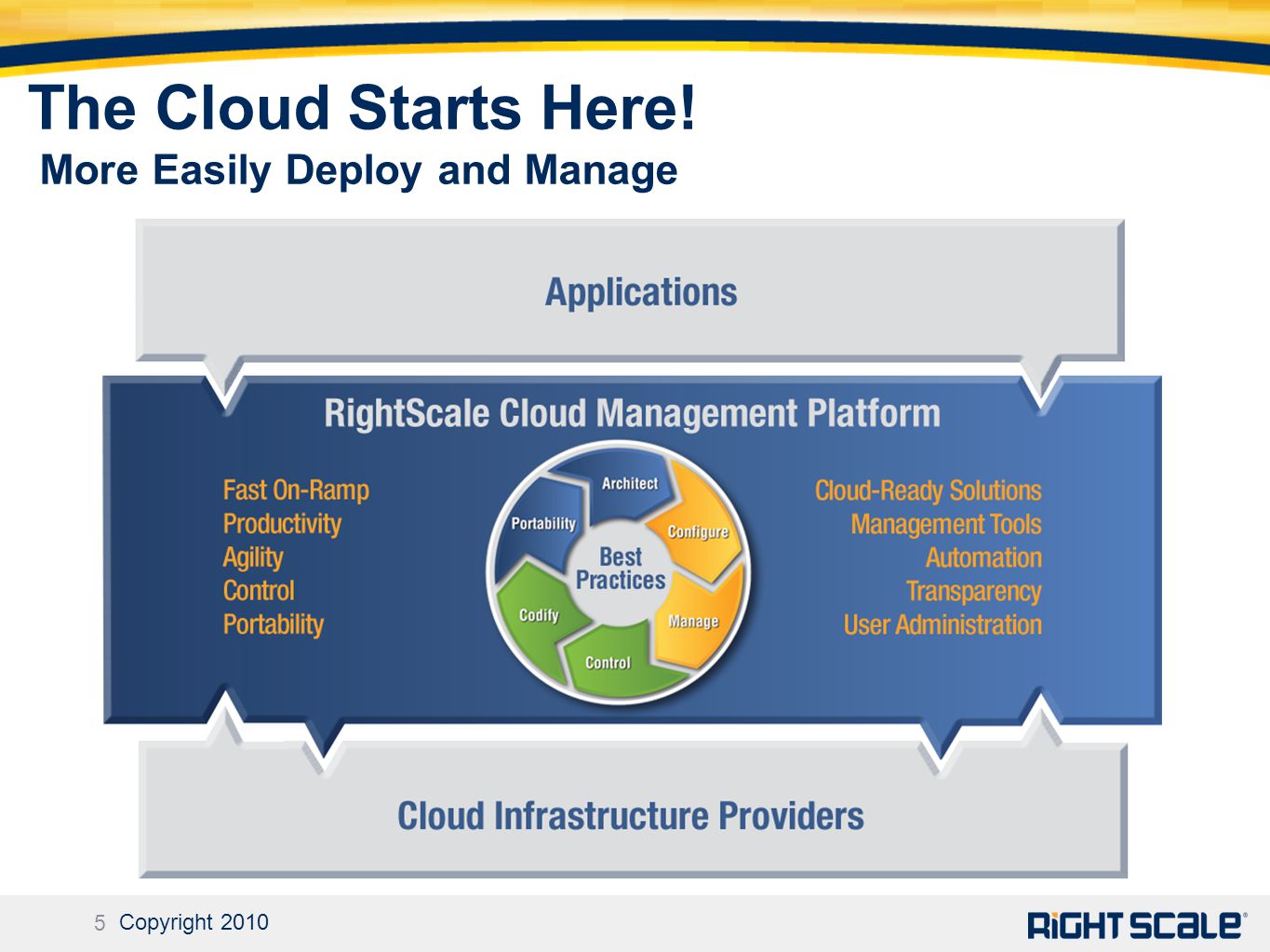Click the Management Tools text

tap(946, 524)
